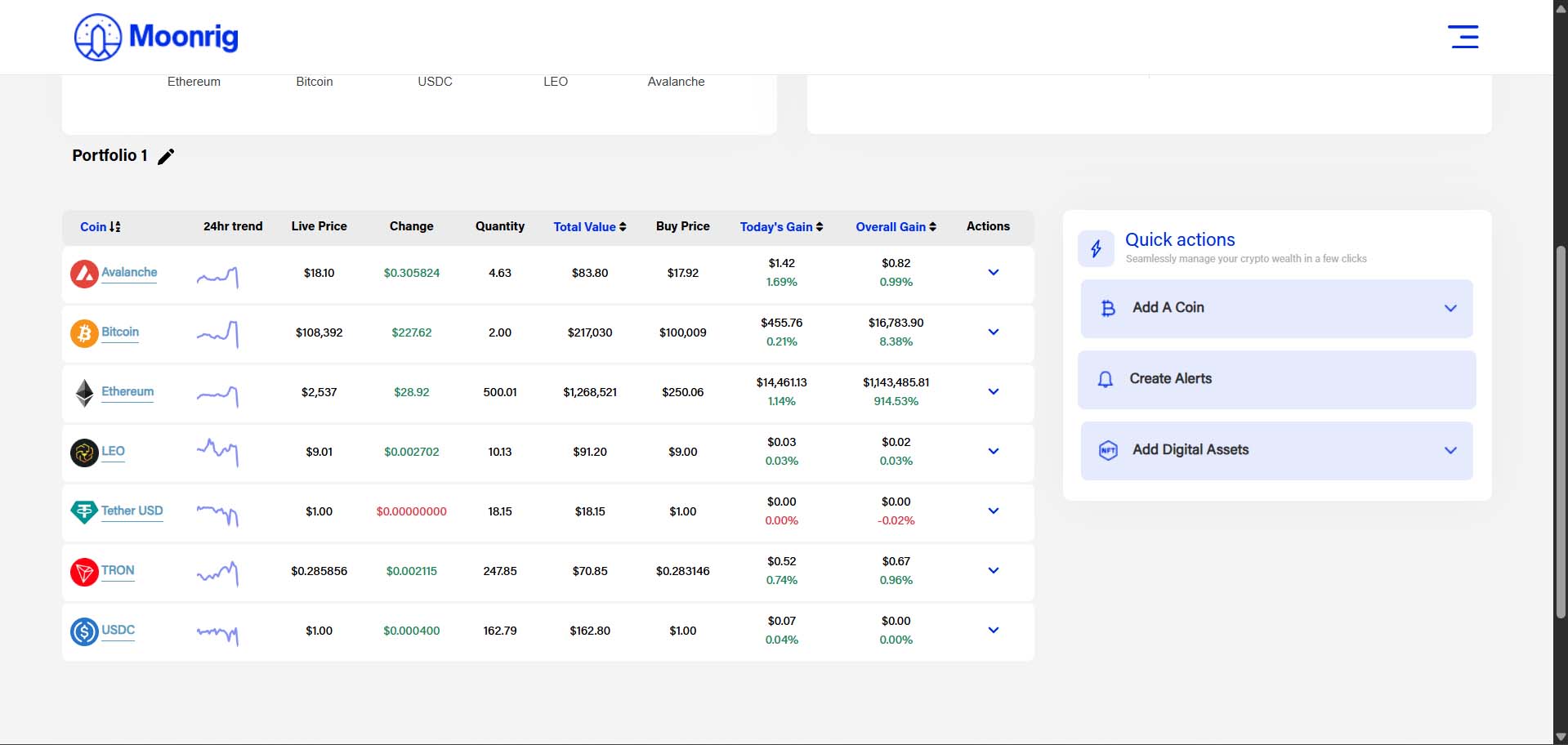Viewport: 1568px width, 745px height.
Task: Open the USDC coin link
Action: pyautogui.click(x=118, y=630)
